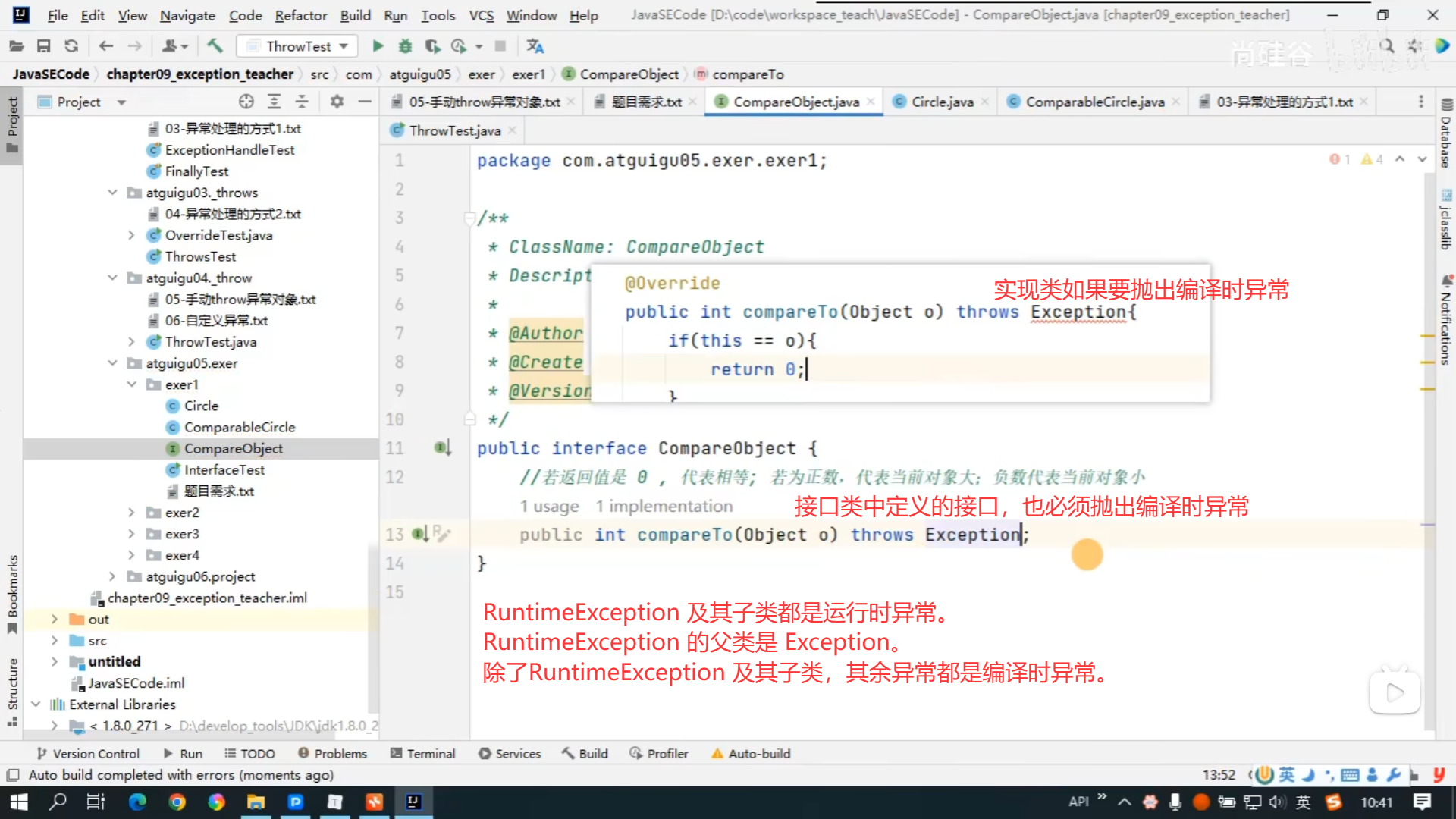Toggle the Bookmarks side panel
The width and height of the screenshot is (1456, 819).
12,593
